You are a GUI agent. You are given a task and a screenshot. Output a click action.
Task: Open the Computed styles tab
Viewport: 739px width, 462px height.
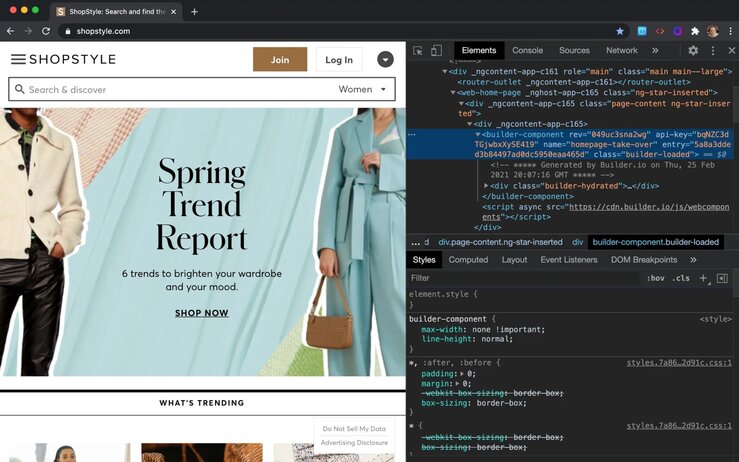tap(468, 260)
